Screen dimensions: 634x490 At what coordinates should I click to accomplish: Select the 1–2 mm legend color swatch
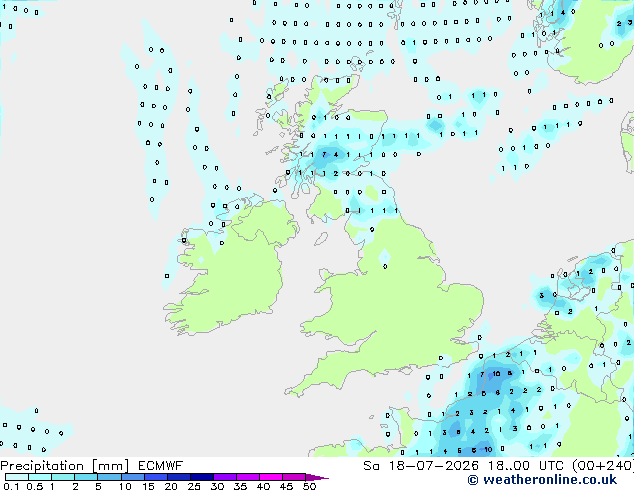click(x=63, y=477)
